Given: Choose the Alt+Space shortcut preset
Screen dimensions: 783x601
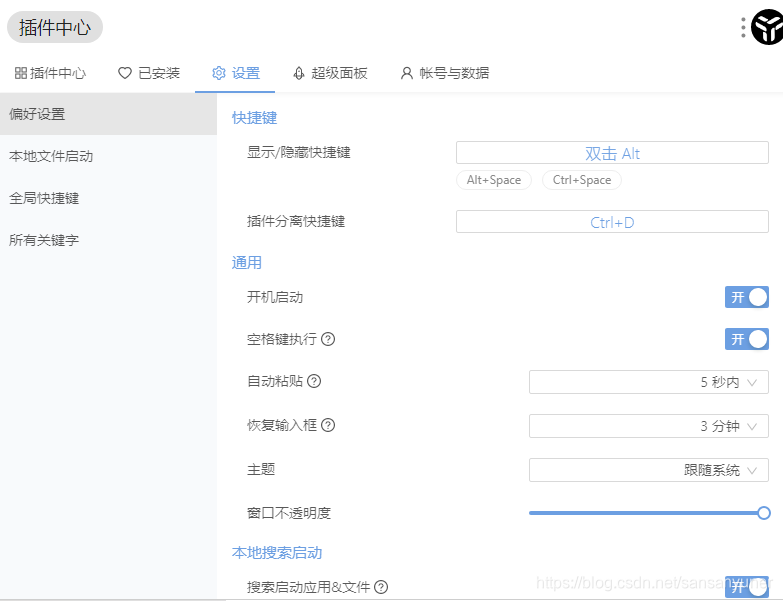Looking at the screenshot, I should click(494, 180).
